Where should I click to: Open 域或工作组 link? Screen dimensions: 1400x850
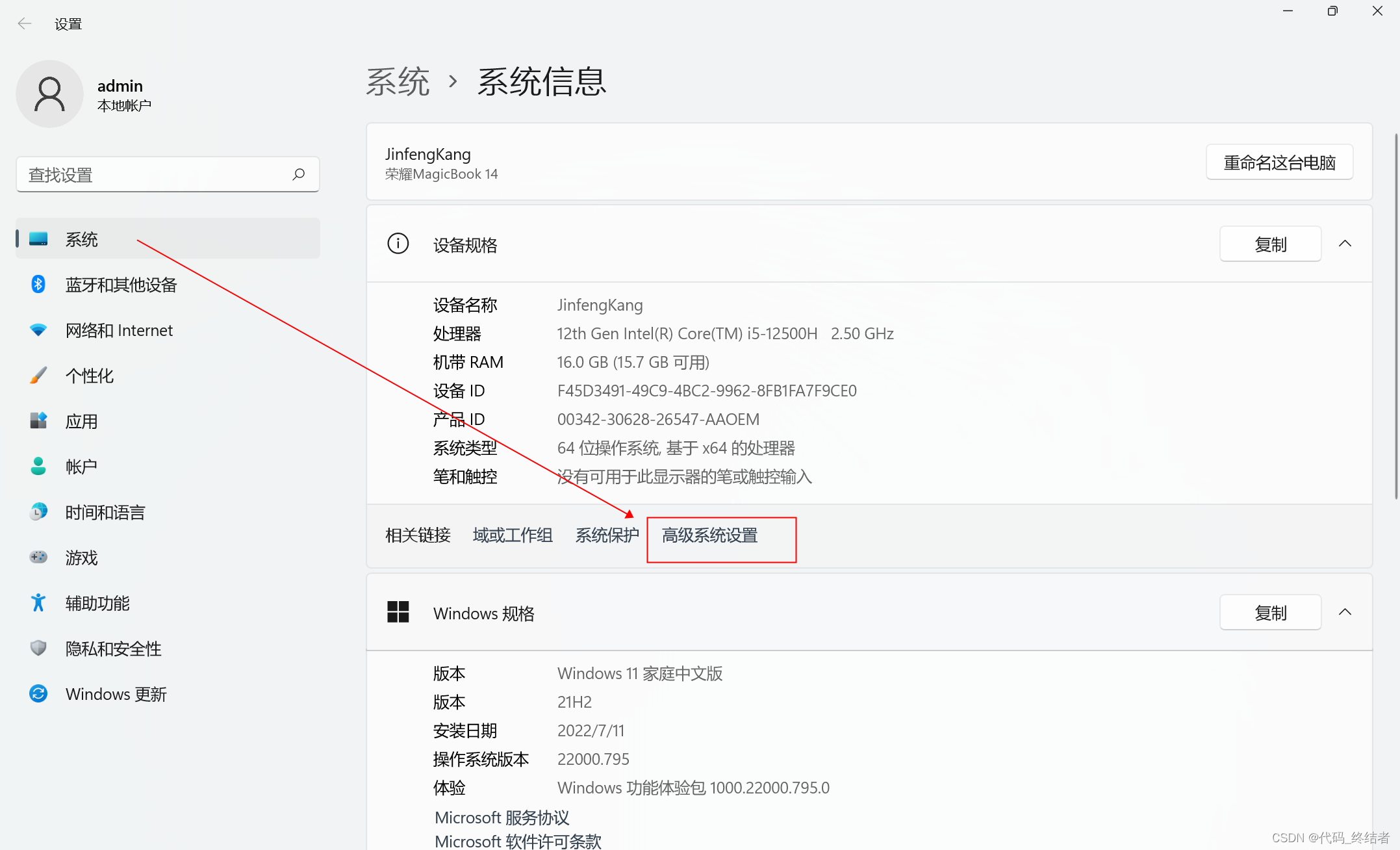click(513, 535)
